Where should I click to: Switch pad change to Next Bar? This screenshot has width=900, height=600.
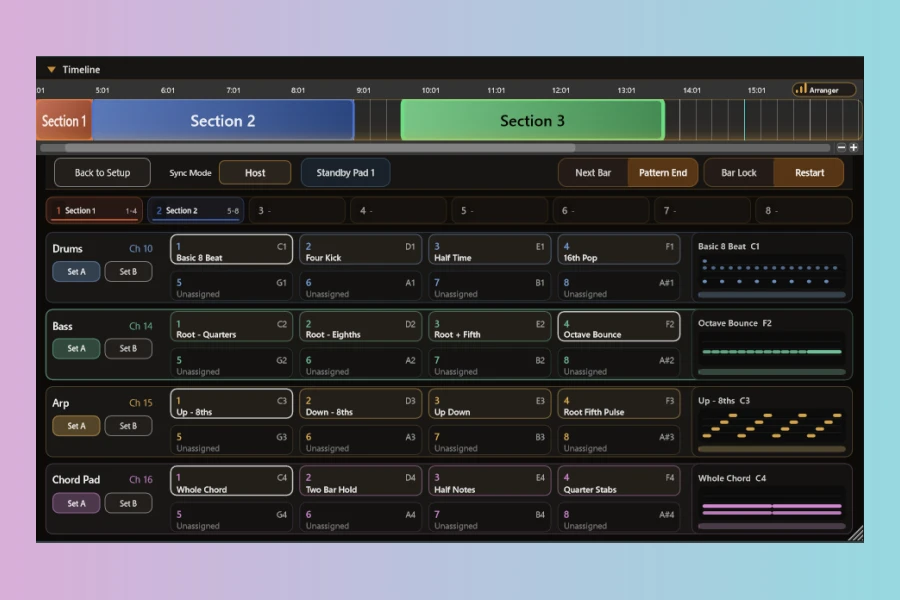pos(593,173)
